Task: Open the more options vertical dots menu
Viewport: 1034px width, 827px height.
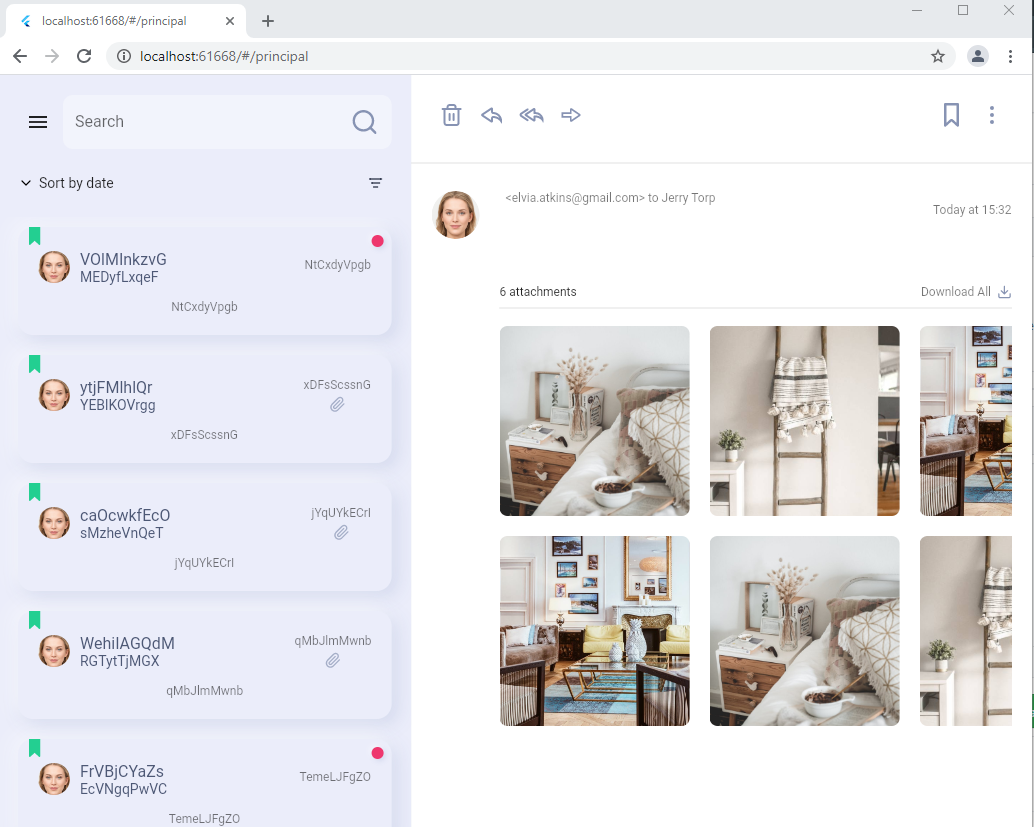Action: click(x=991, y=115)
